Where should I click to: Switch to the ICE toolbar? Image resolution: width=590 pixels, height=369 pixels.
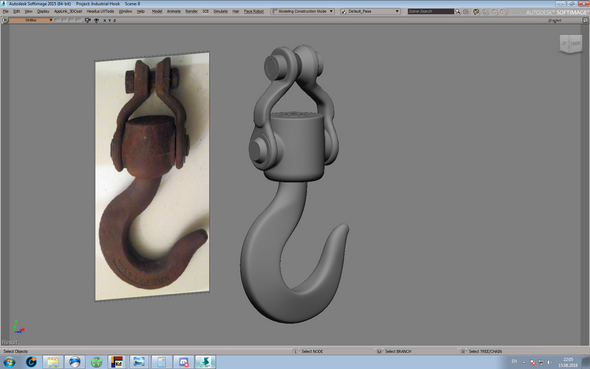[x=205, y=12]
